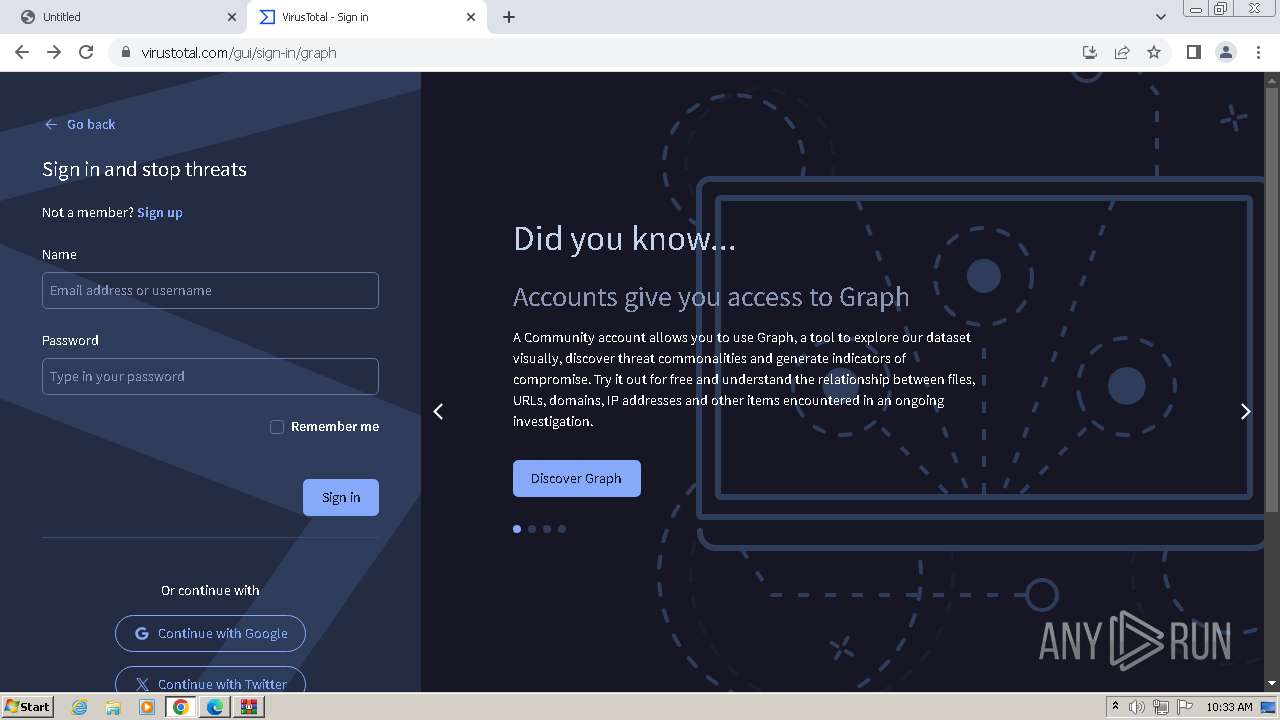Click the Google logo icon
This screenshot has height=720, width=1280.
[142, 633]
